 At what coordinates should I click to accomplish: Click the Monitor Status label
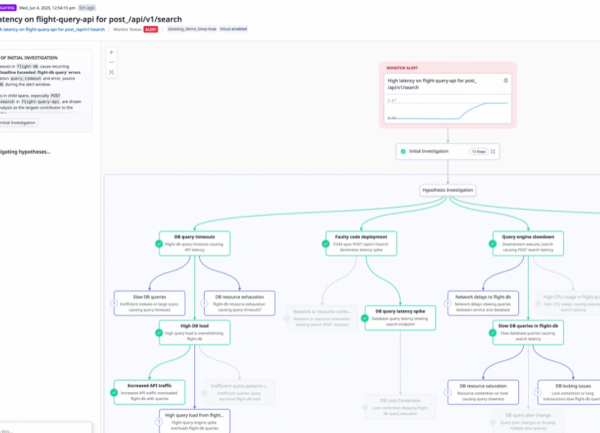tap(127, 29)
